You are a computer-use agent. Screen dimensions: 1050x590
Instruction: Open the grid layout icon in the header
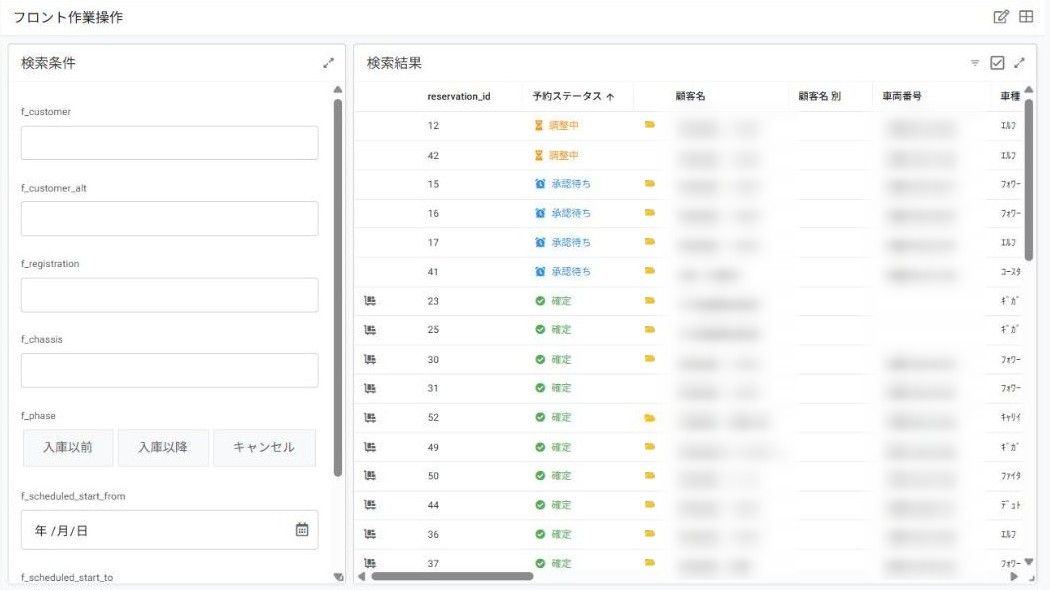tap(1026, 17)
